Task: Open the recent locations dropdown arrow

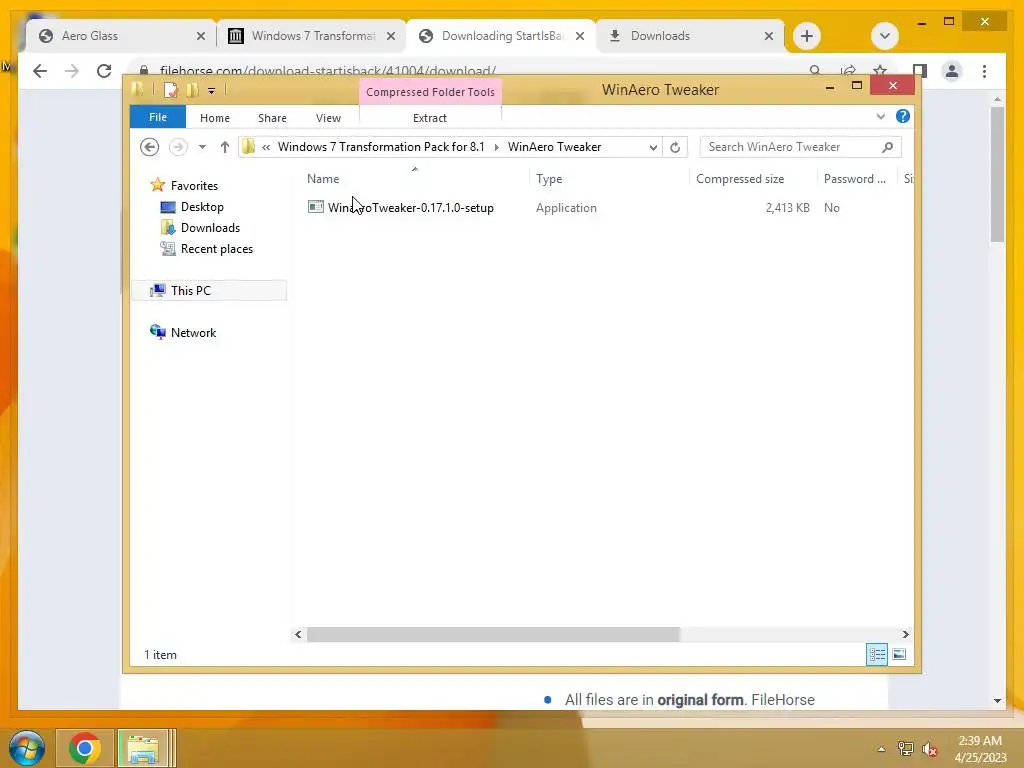Action: (202, 147)
